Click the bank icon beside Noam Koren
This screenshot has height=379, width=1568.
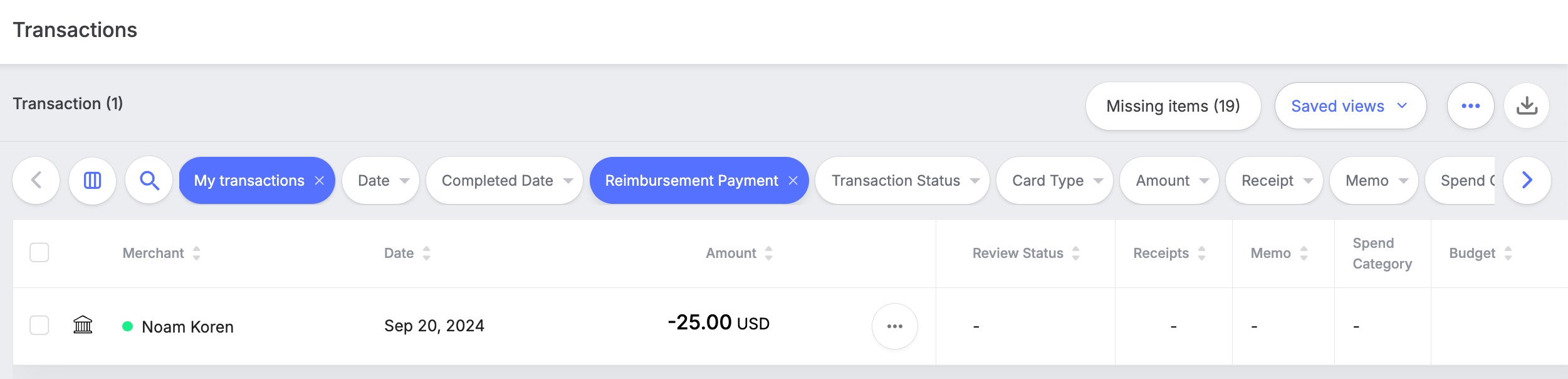point(83,325)
